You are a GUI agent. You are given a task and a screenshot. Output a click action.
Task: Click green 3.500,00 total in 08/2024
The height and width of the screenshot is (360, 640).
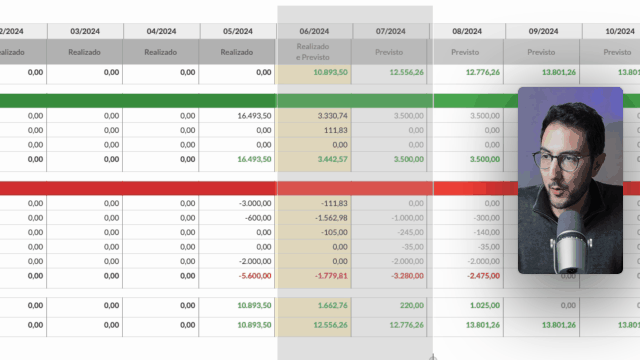click(484, 159)
